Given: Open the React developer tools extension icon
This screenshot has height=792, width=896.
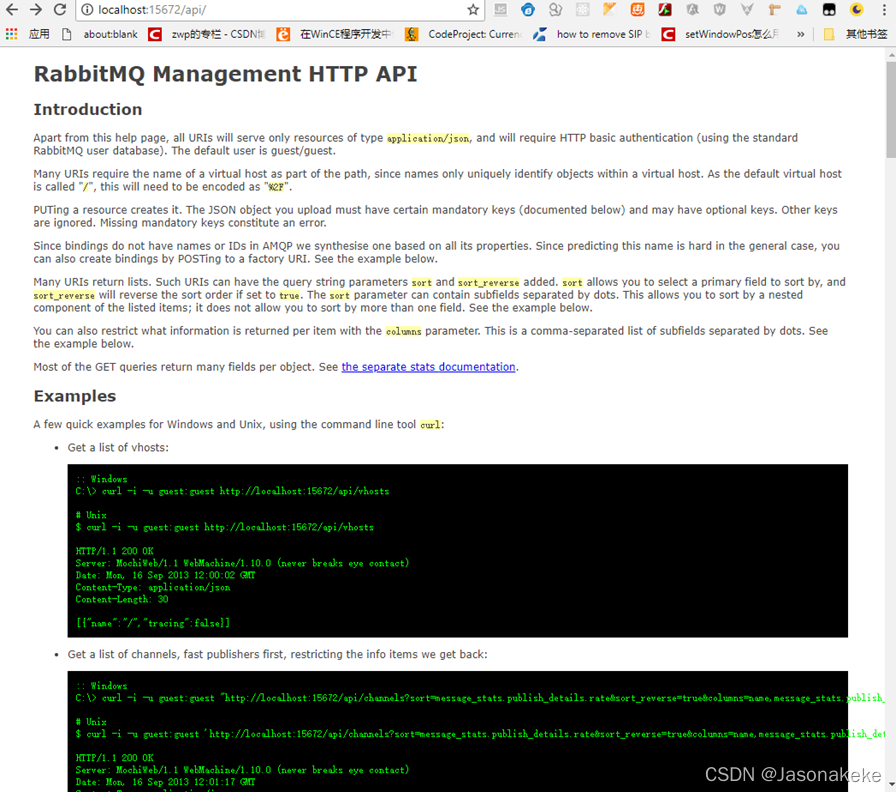Looking at the screenshot, I should coord(582,11).
